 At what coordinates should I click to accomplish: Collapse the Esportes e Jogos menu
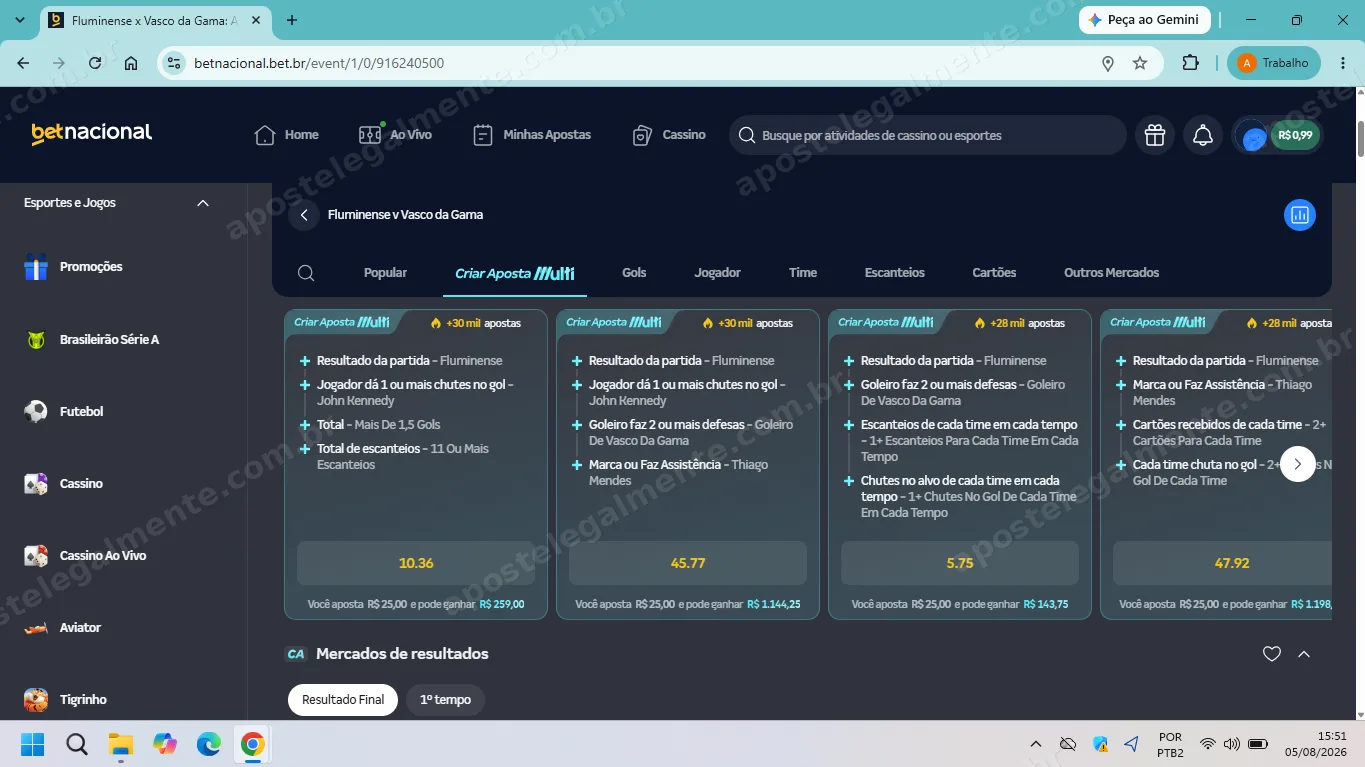point(203,203)
